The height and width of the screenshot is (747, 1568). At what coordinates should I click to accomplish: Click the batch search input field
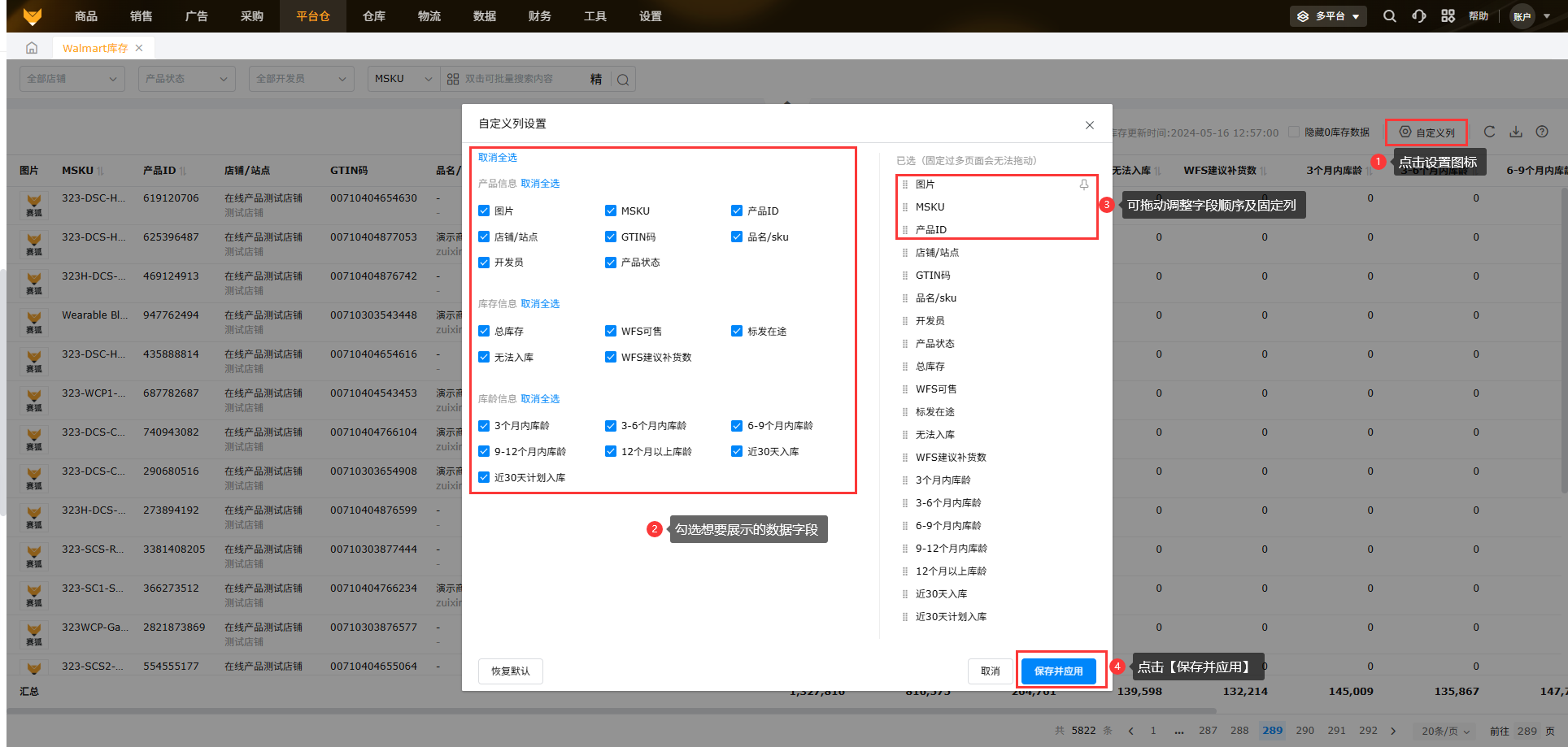(x=524, y=79)
